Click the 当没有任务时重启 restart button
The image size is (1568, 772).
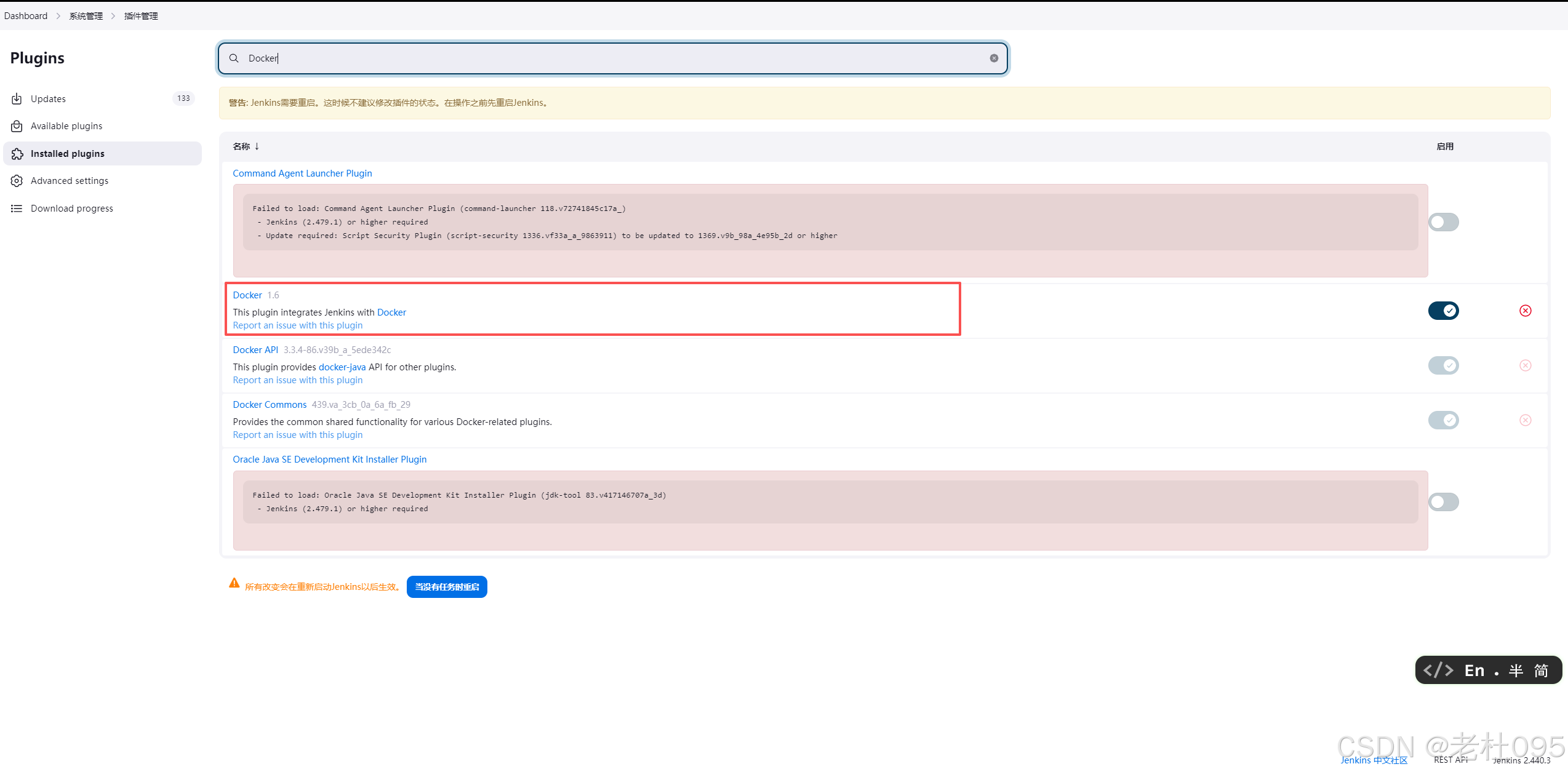tap(447, 587)
